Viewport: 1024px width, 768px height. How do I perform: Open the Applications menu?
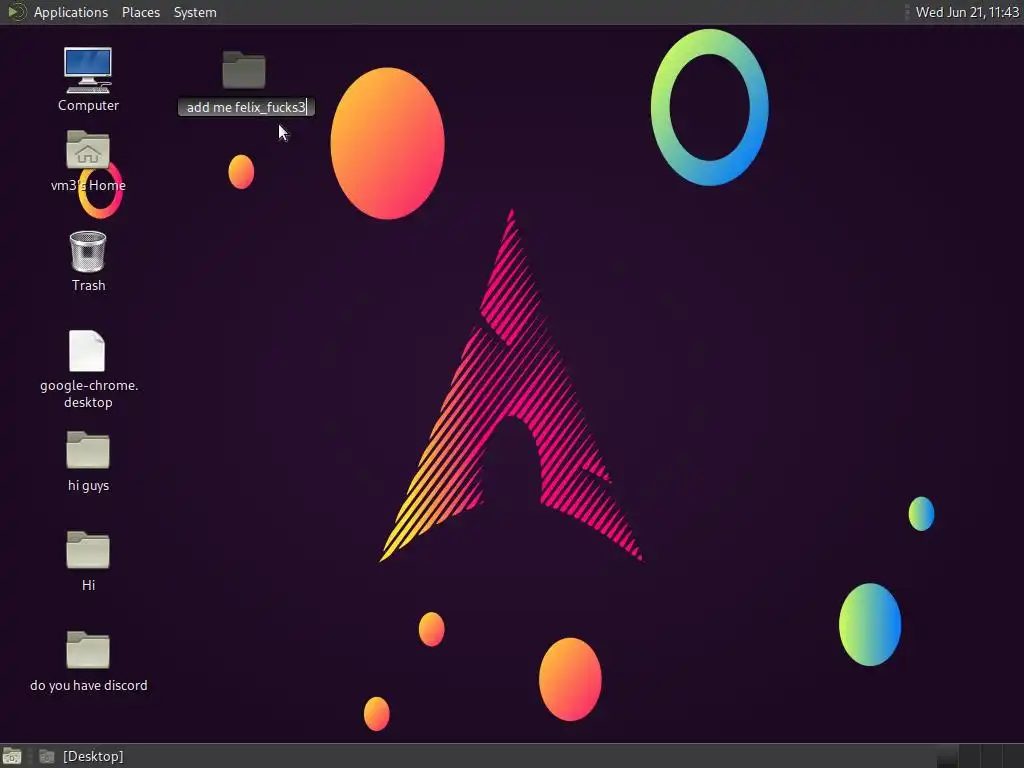pos(71,12)
